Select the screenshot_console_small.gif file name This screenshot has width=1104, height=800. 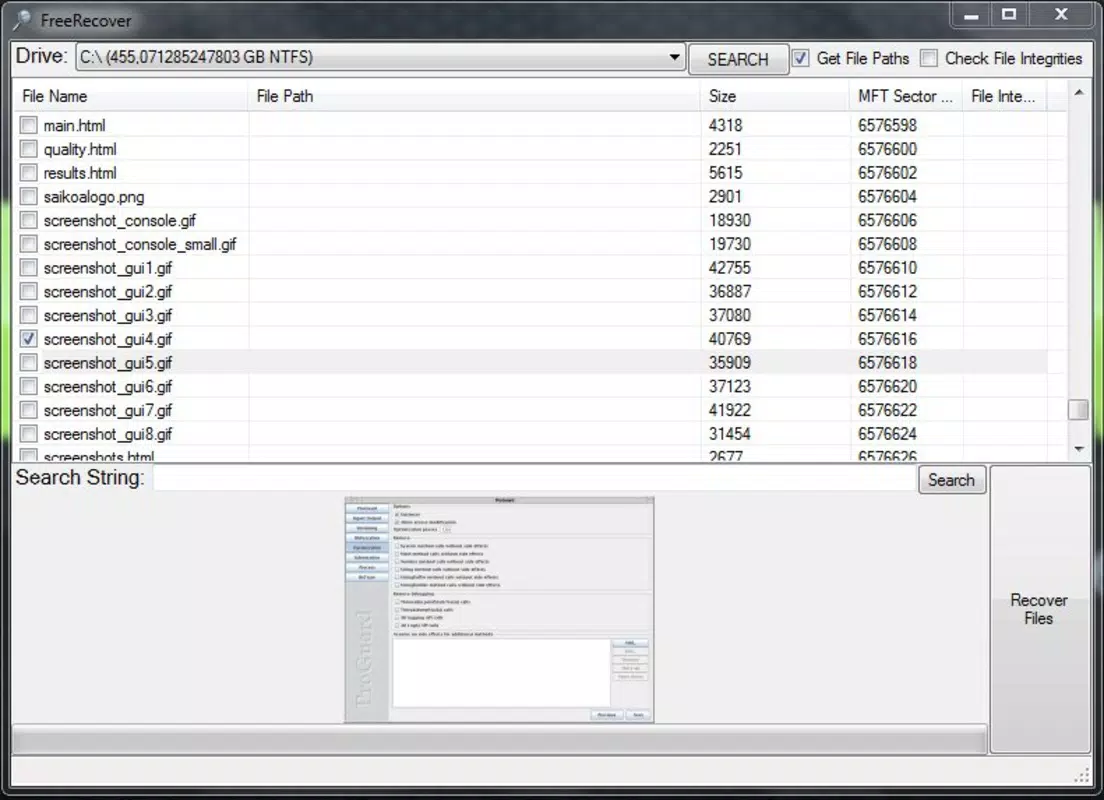pos(140,244)
